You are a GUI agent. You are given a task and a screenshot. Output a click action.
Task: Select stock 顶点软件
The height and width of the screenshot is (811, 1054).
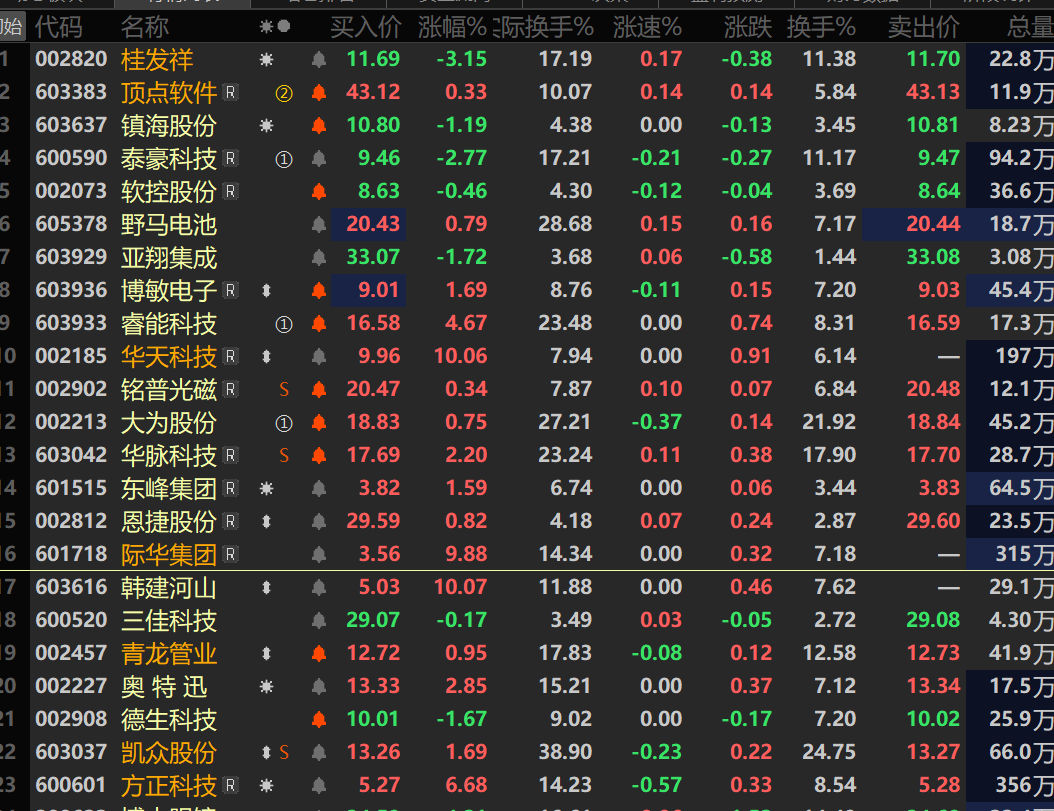(x=169, y=93)
